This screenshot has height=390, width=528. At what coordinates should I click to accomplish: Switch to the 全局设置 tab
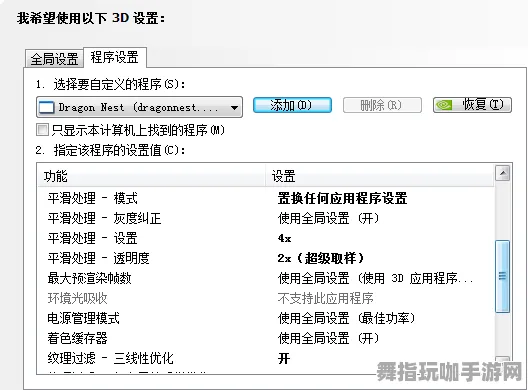click(x=54, y=59)
